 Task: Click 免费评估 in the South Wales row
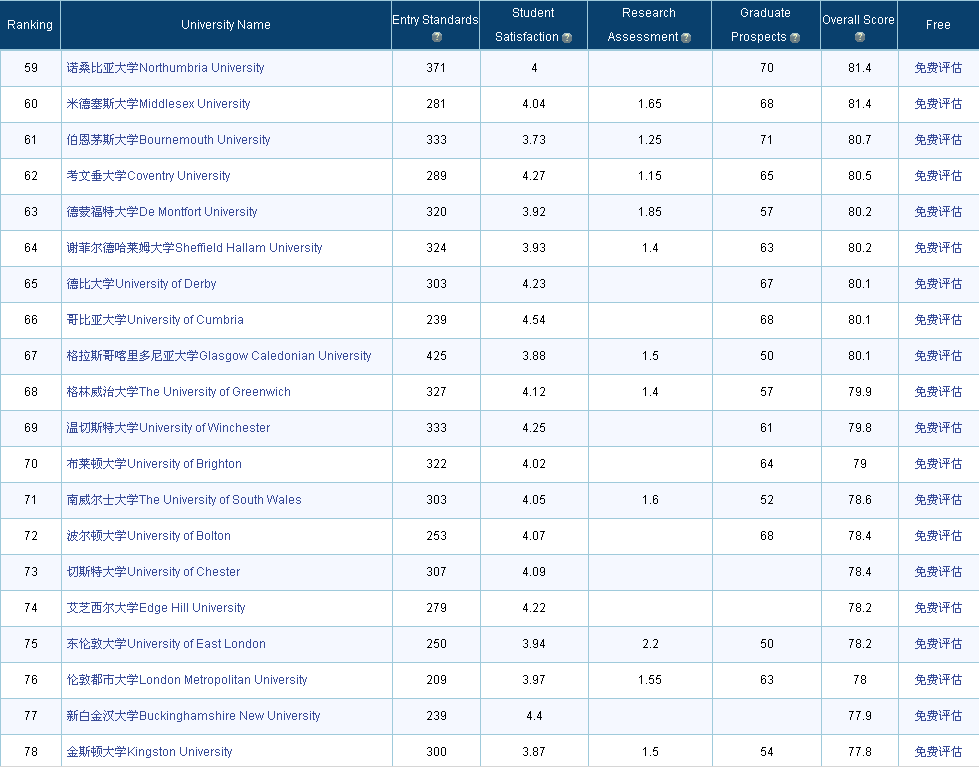pos(938,500)
